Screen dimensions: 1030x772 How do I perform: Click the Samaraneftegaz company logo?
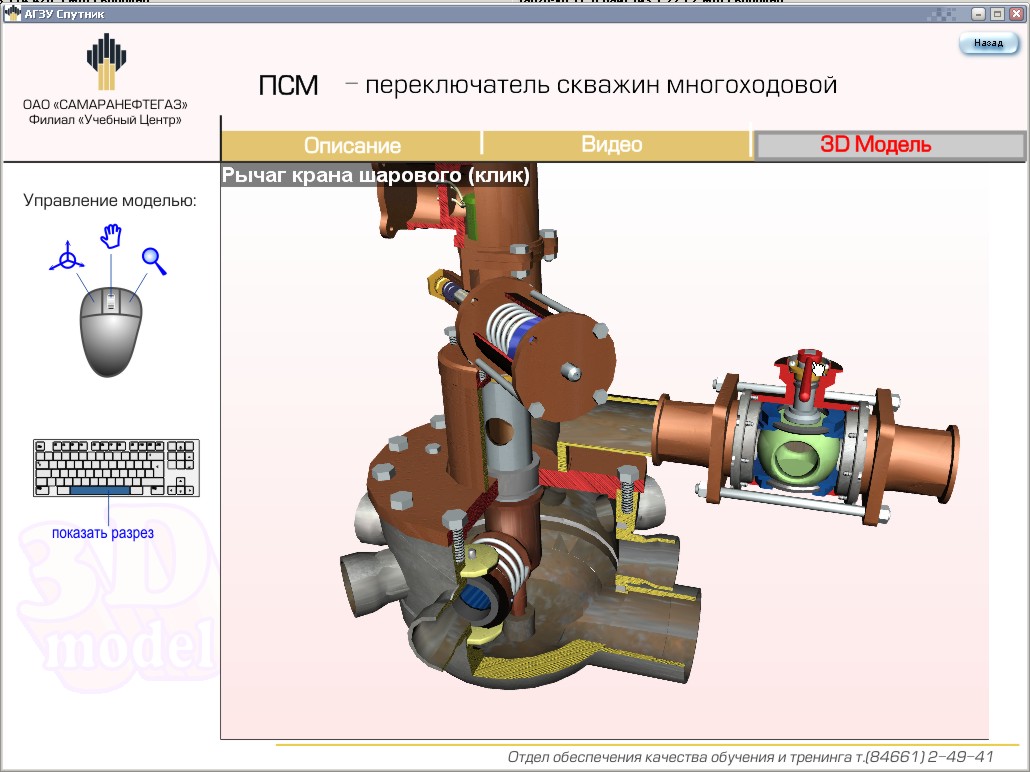(x=107, y=63)
